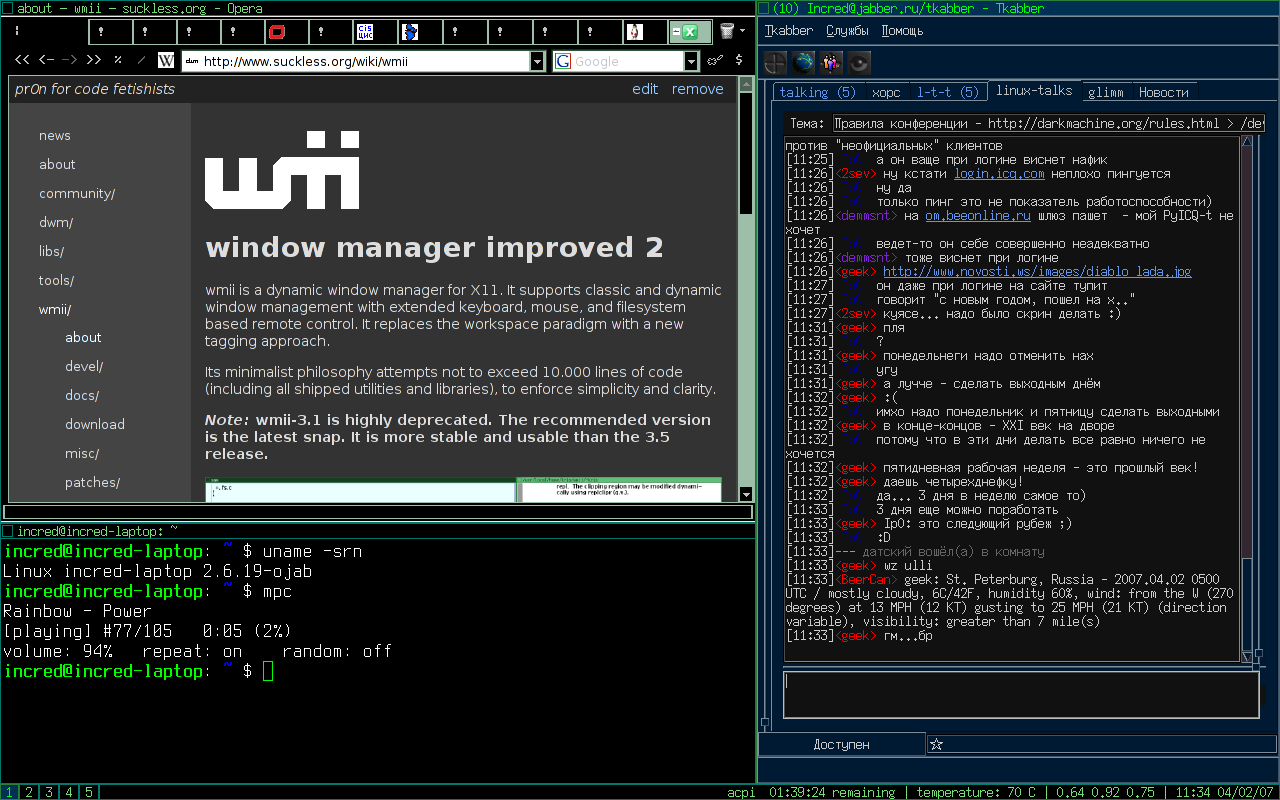Screen dimensions: 1280x800
Task: Open the Tkabber menu
Action: (789, 30)
